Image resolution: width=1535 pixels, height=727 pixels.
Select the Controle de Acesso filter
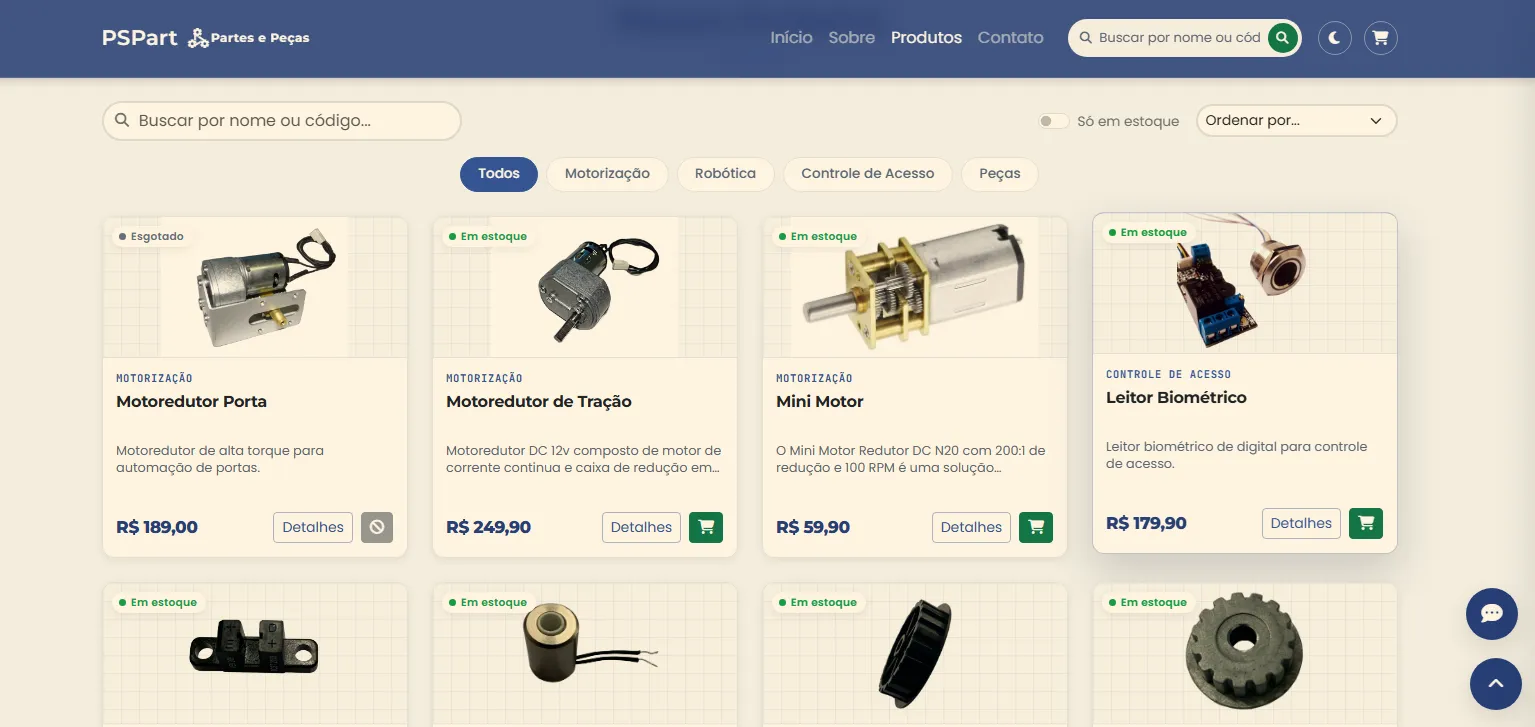point(868,174)
